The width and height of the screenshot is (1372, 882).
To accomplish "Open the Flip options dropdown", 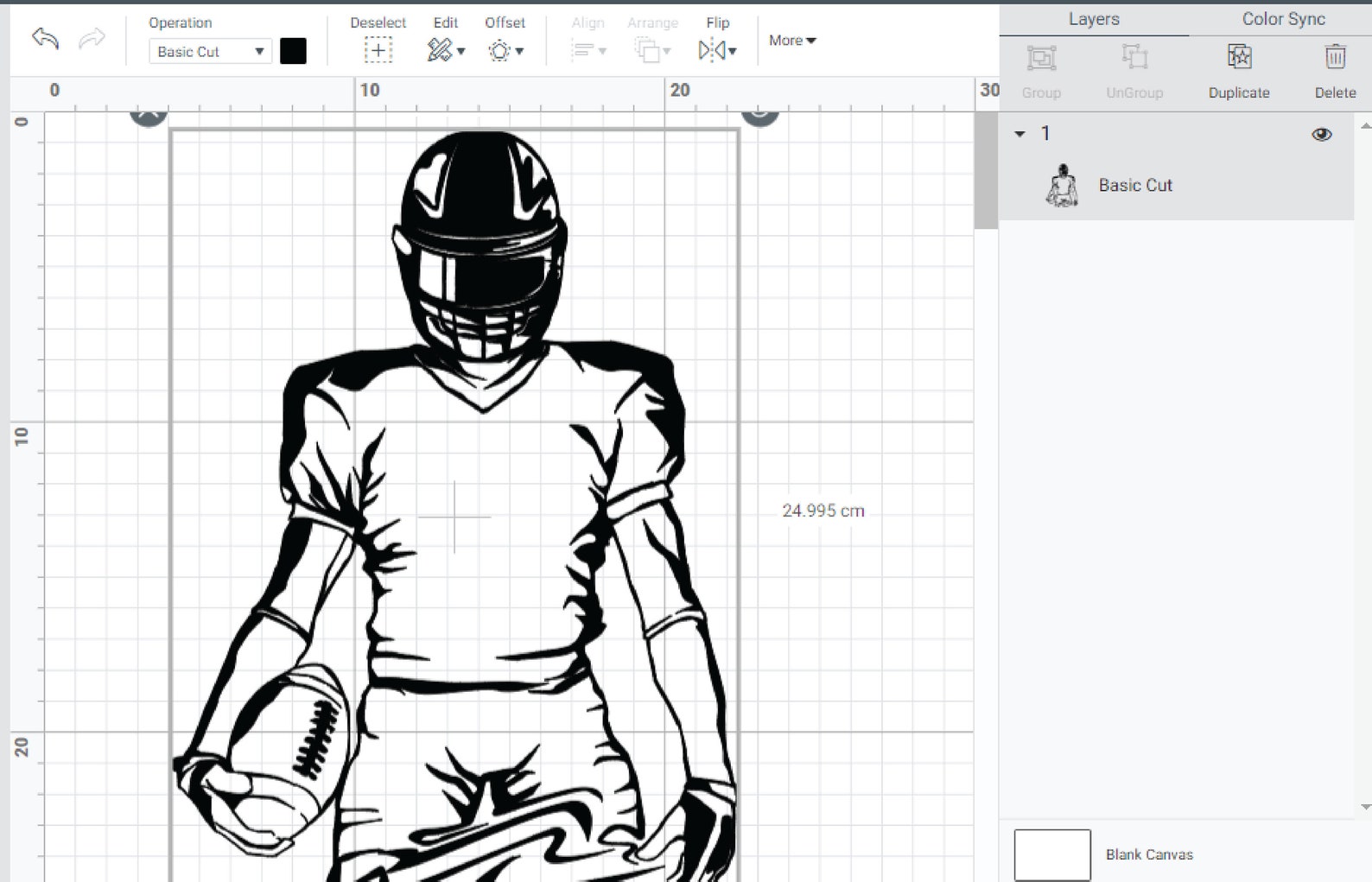I will [x=717, y=51].
